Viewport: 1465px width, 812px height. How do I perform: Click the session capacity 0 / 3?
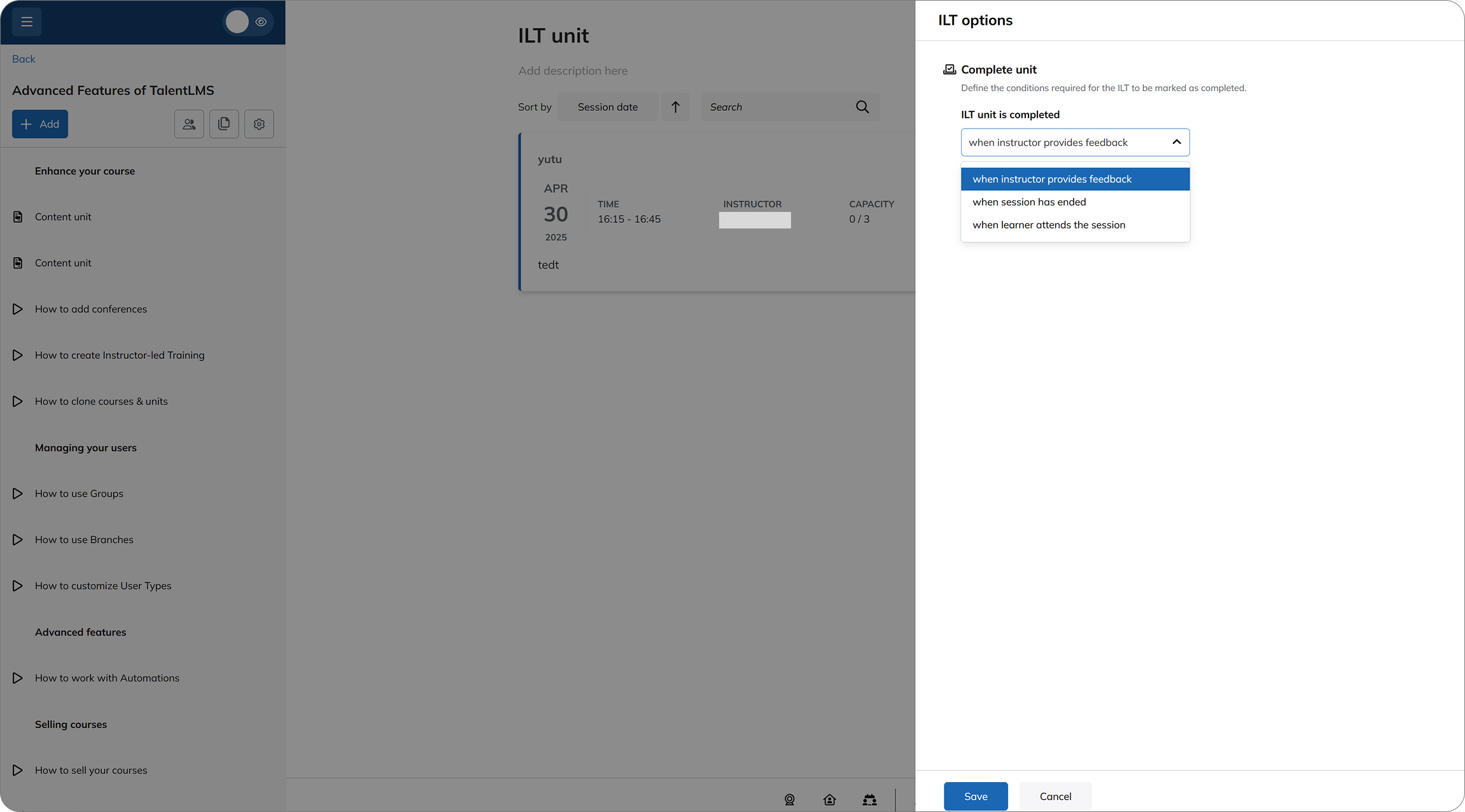[x=859, y=219]
